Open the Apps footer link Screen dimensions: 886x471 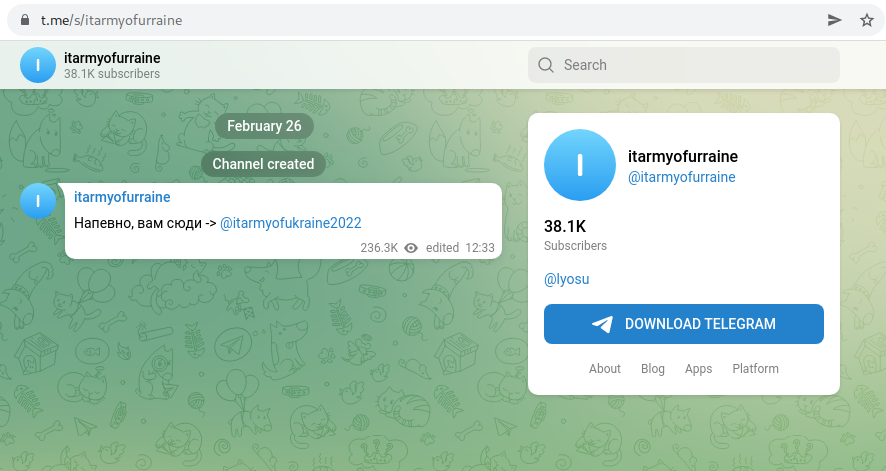698,368
